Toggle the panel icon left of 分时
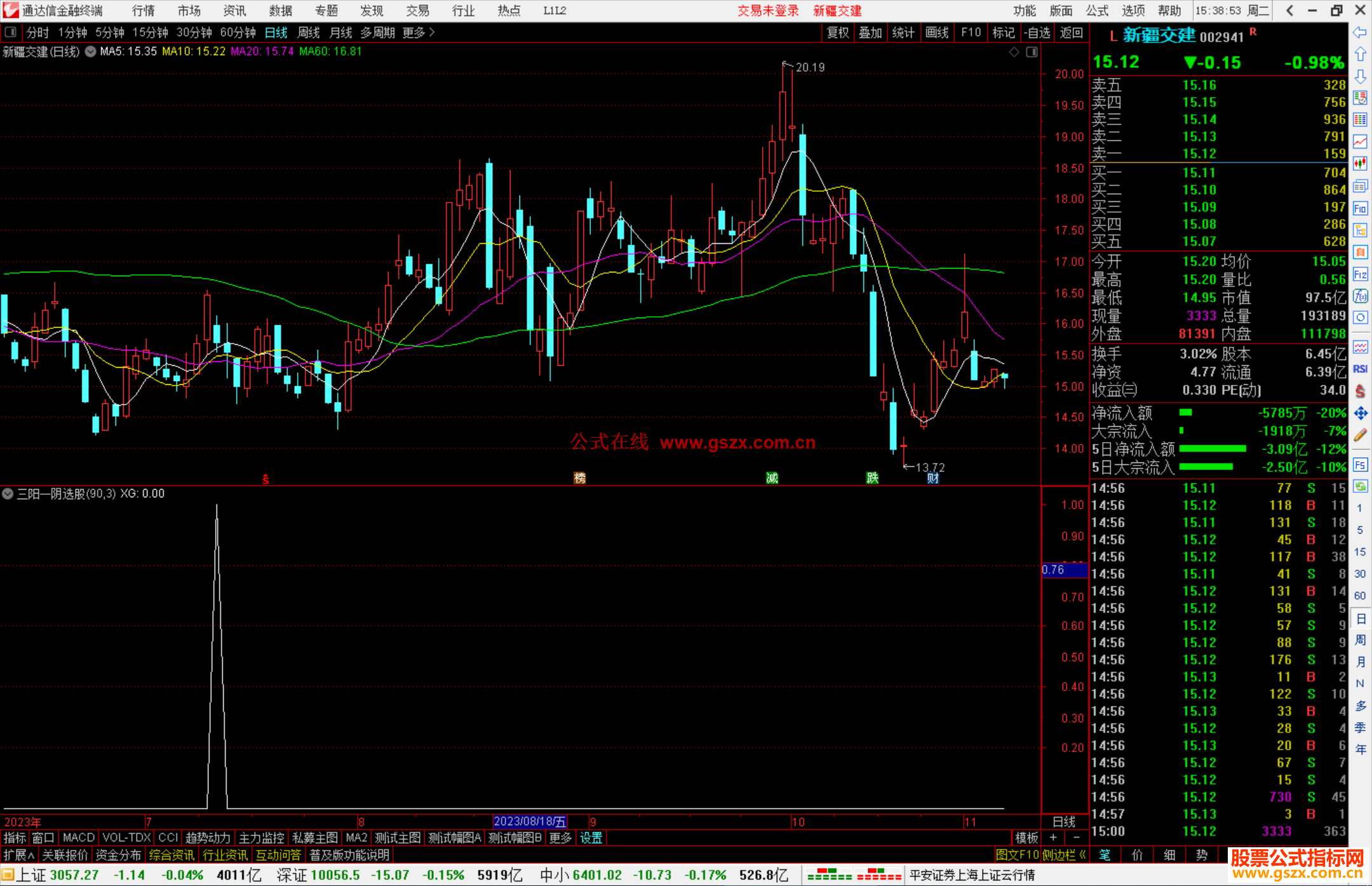This screenshot has height=886, width=1372. pos(10,32)
